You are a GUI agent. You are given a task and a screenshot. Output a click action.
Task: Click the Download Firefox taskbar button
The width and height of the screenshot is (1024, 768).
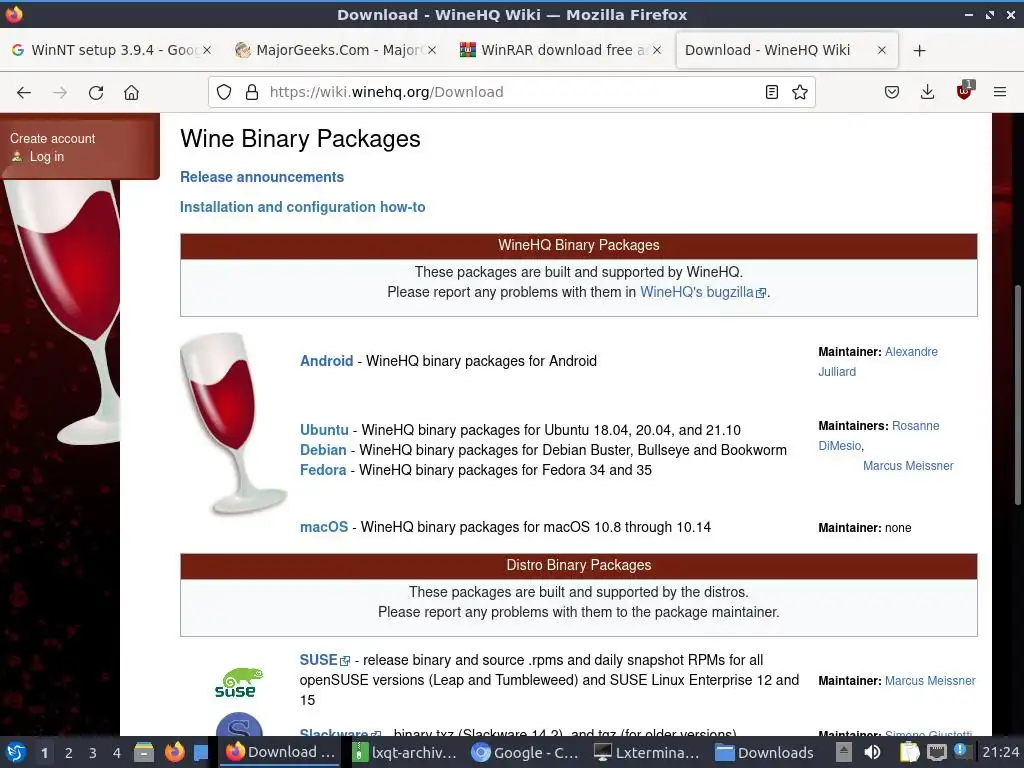coord(281,752)
